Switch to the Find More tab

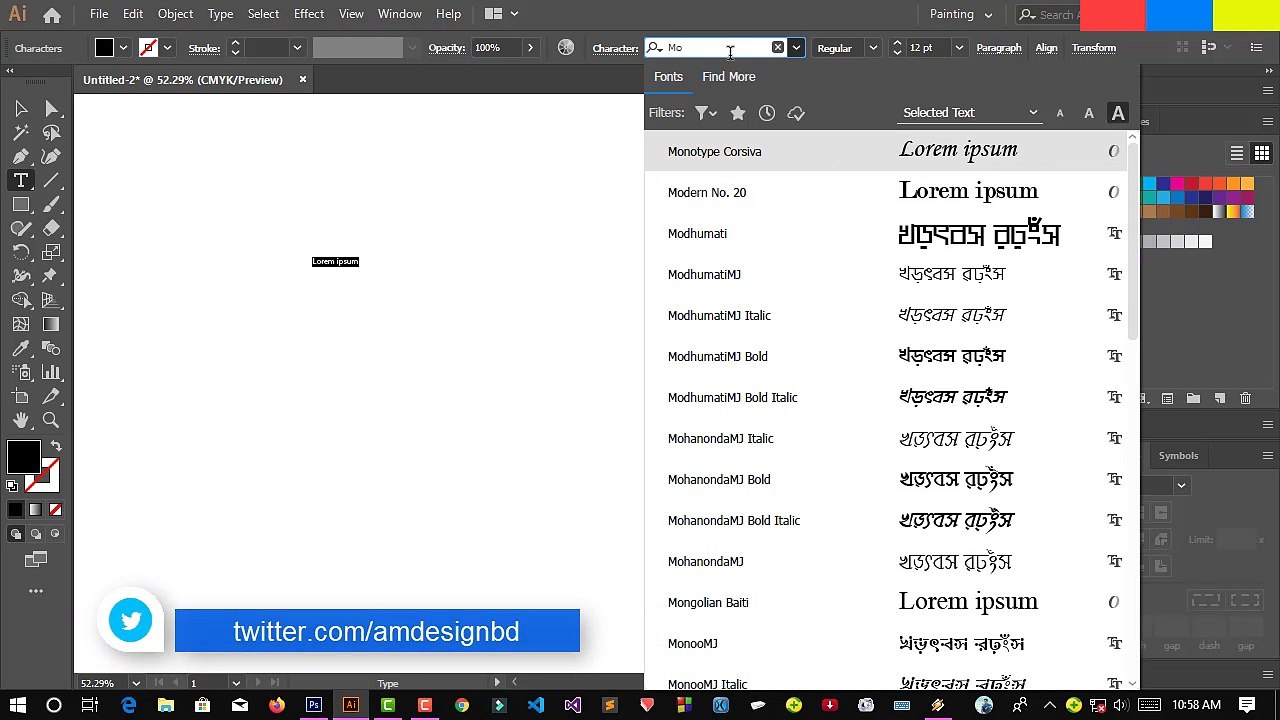click(729, 77)
